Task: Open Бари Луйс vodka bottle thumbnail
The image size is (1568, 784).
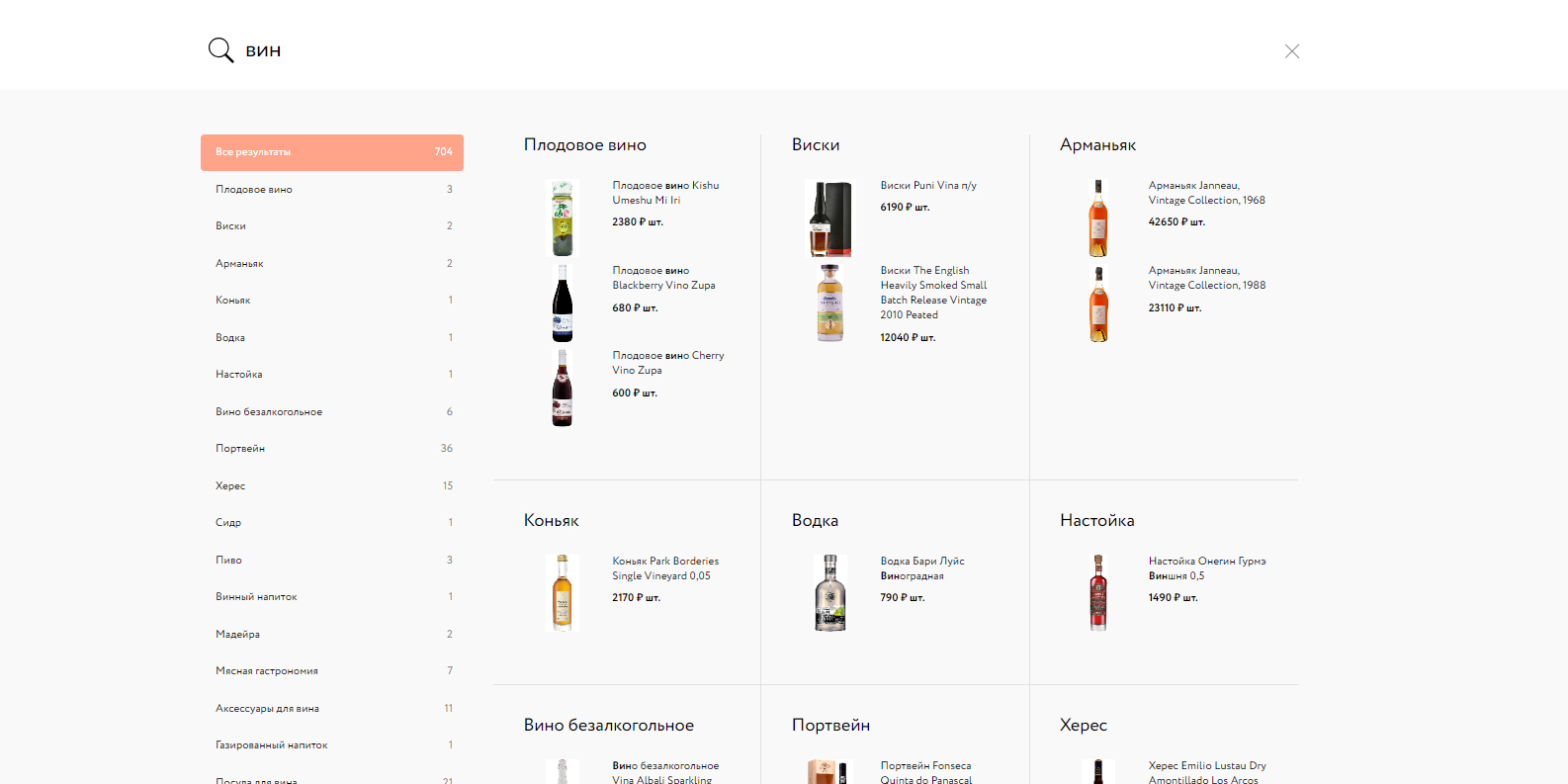Action: coord(830,593)
